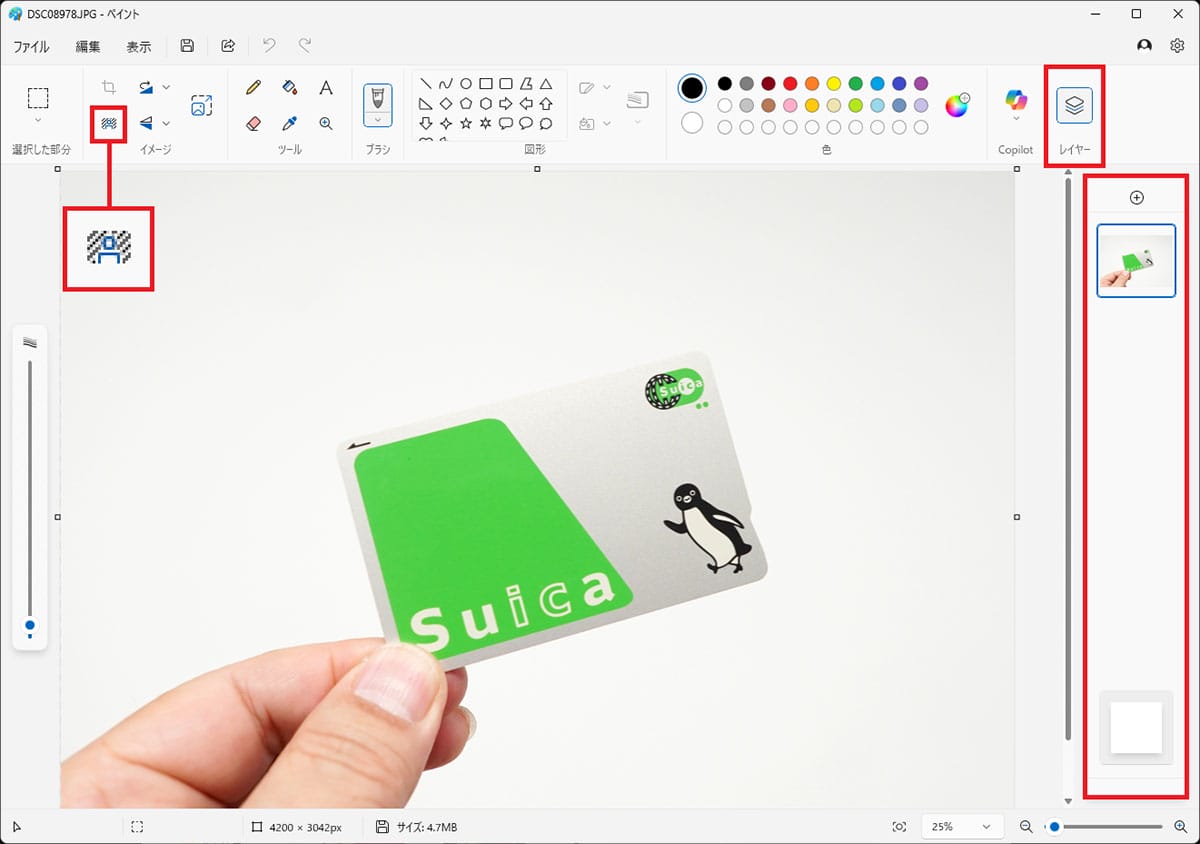Click the canvas vertical scrollbar

coord(1068,460)
